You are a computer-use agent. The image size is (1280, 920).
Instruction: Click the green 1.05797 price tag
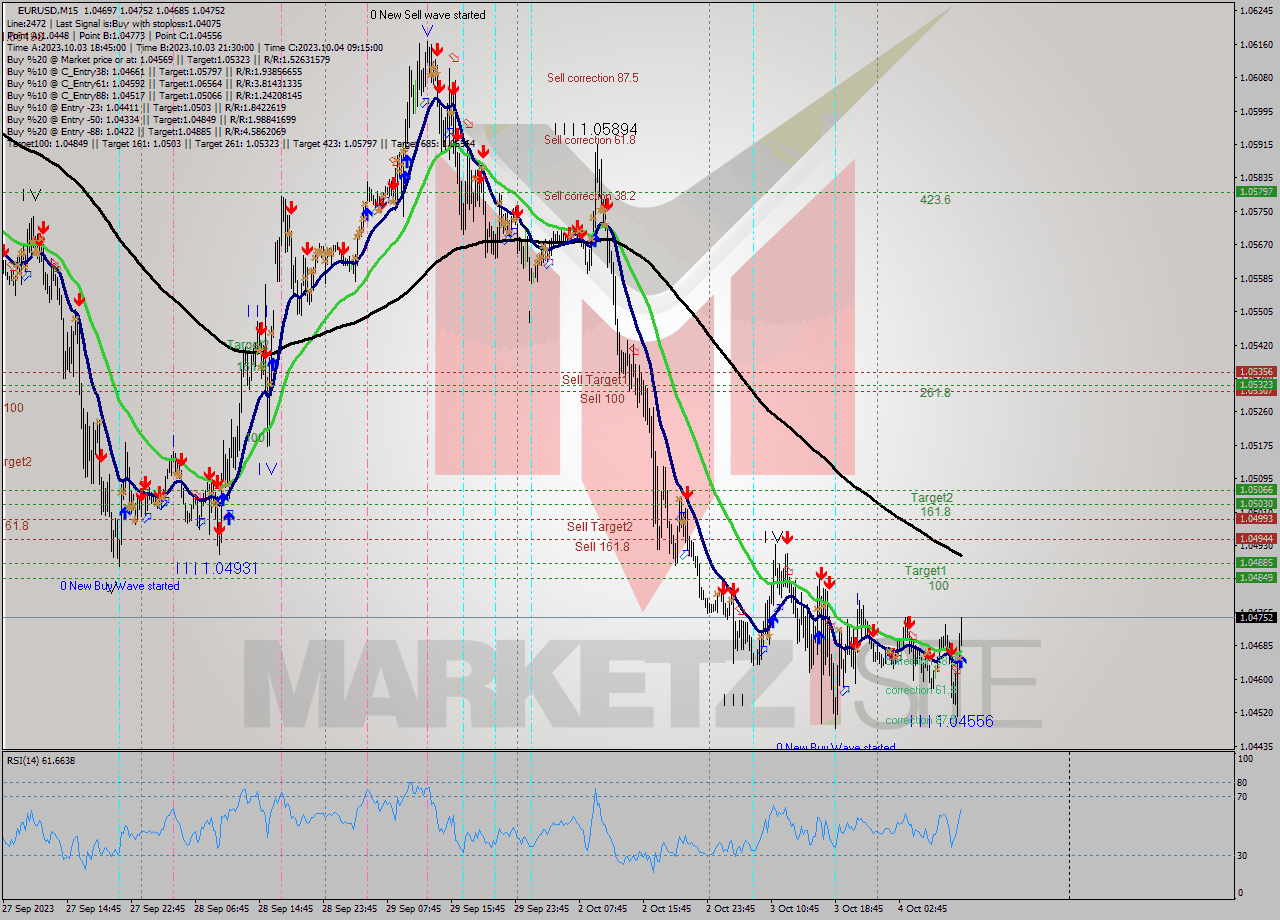[x=1255, y=191]
